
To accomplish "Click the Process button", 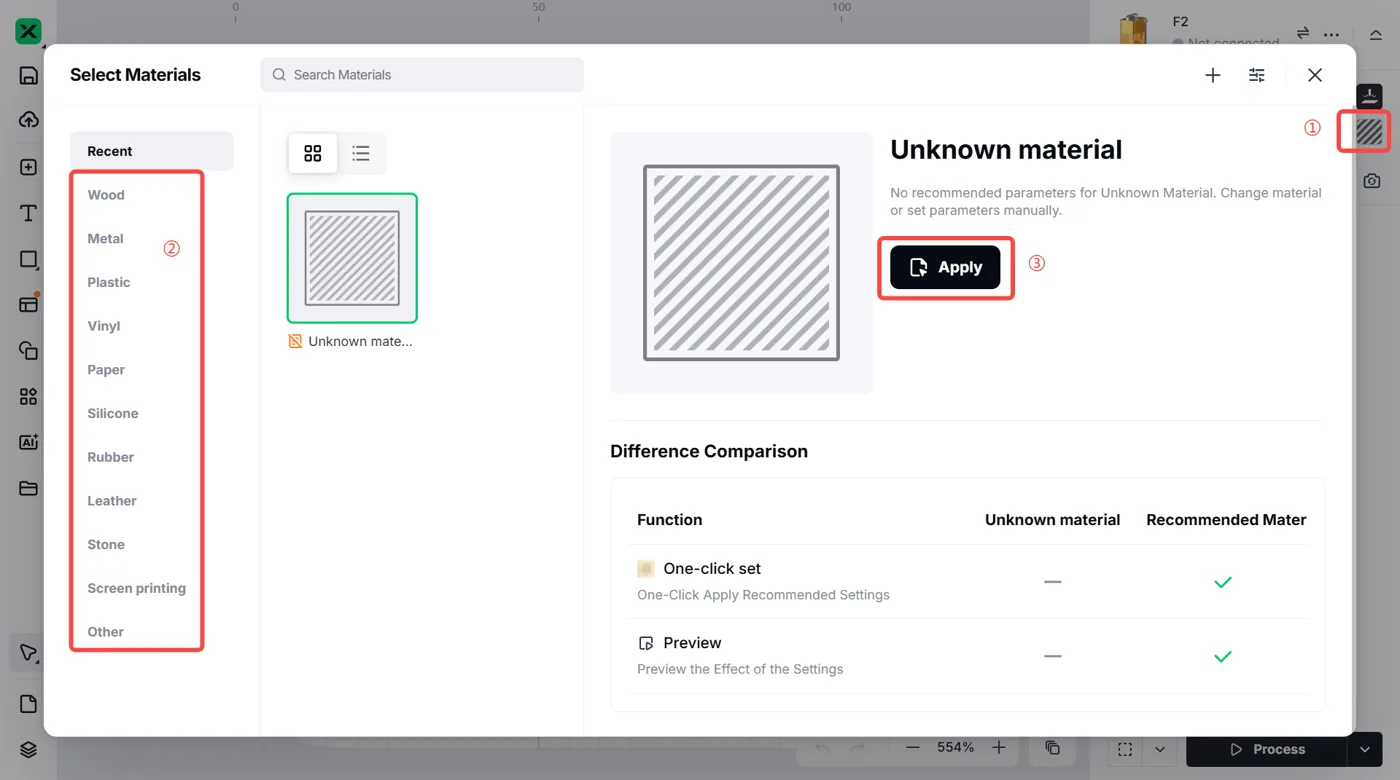I will 1266,749.
